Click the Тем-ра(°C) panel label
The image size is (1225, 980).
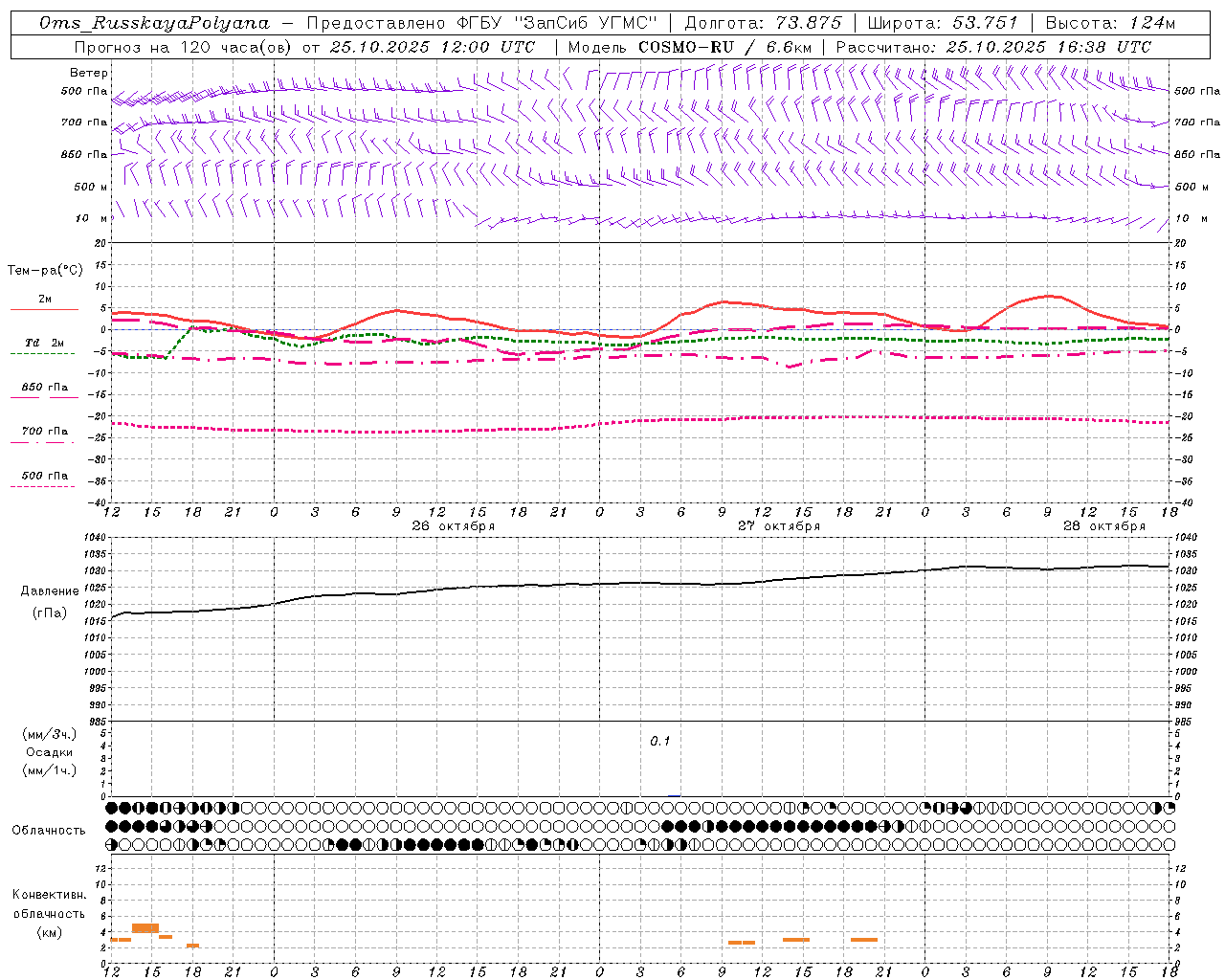(x=45, y=271)
